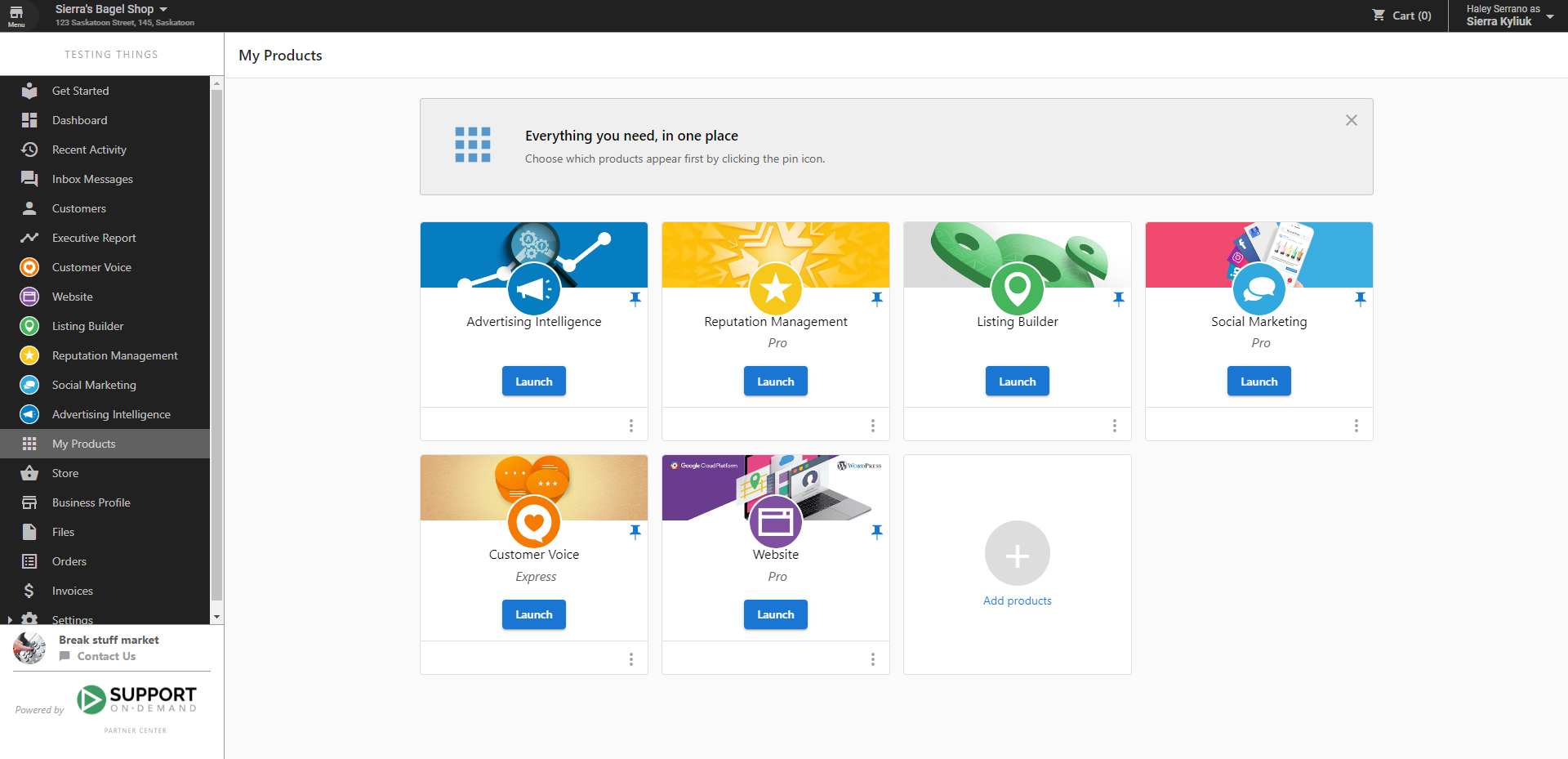Click the Dashboard sidebar icon

29,120
